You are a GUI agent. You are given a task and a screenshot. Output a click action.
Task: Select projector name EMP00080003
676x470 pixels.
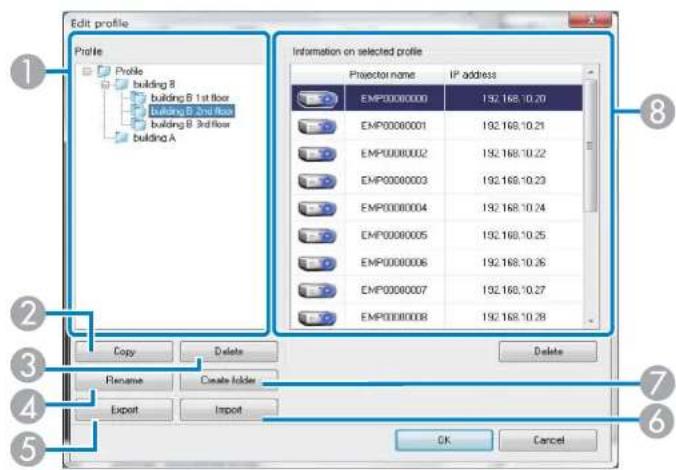pyautogui.click(x=394, y=181)
